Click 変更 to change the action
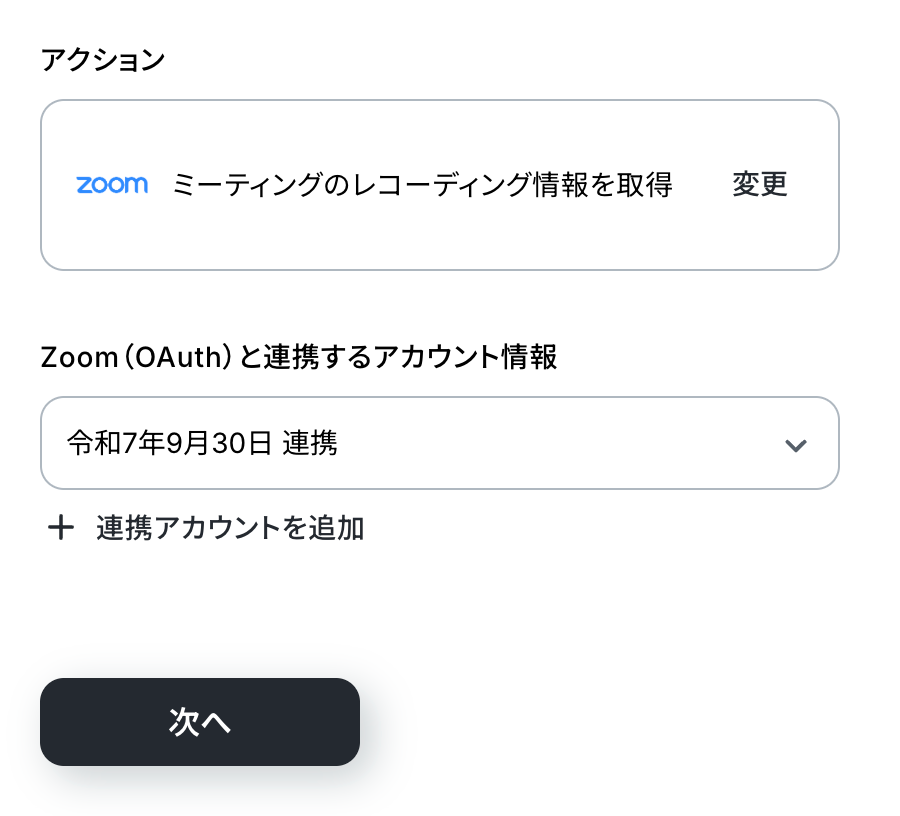900x816 pixels. point(759,184)
